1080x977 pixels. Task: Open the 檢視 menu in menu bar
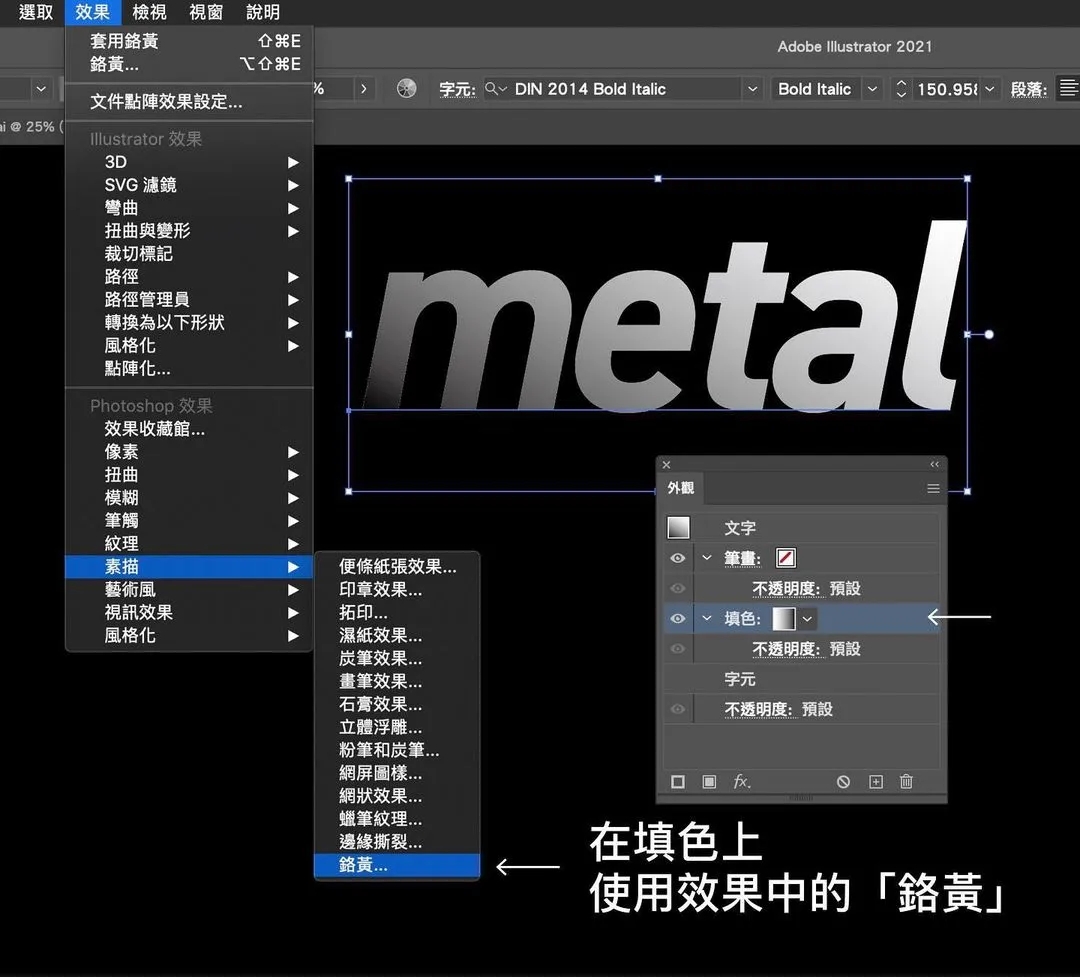[x=149, y=12]
